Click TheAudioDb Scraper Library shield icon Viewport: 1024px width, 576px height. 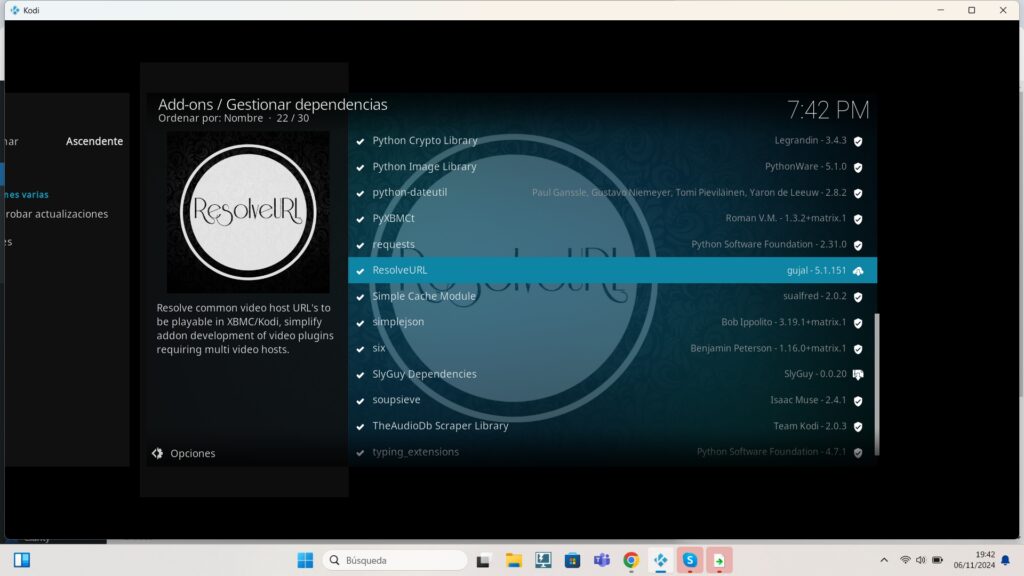pyautogui.click(x=858, y=426)
